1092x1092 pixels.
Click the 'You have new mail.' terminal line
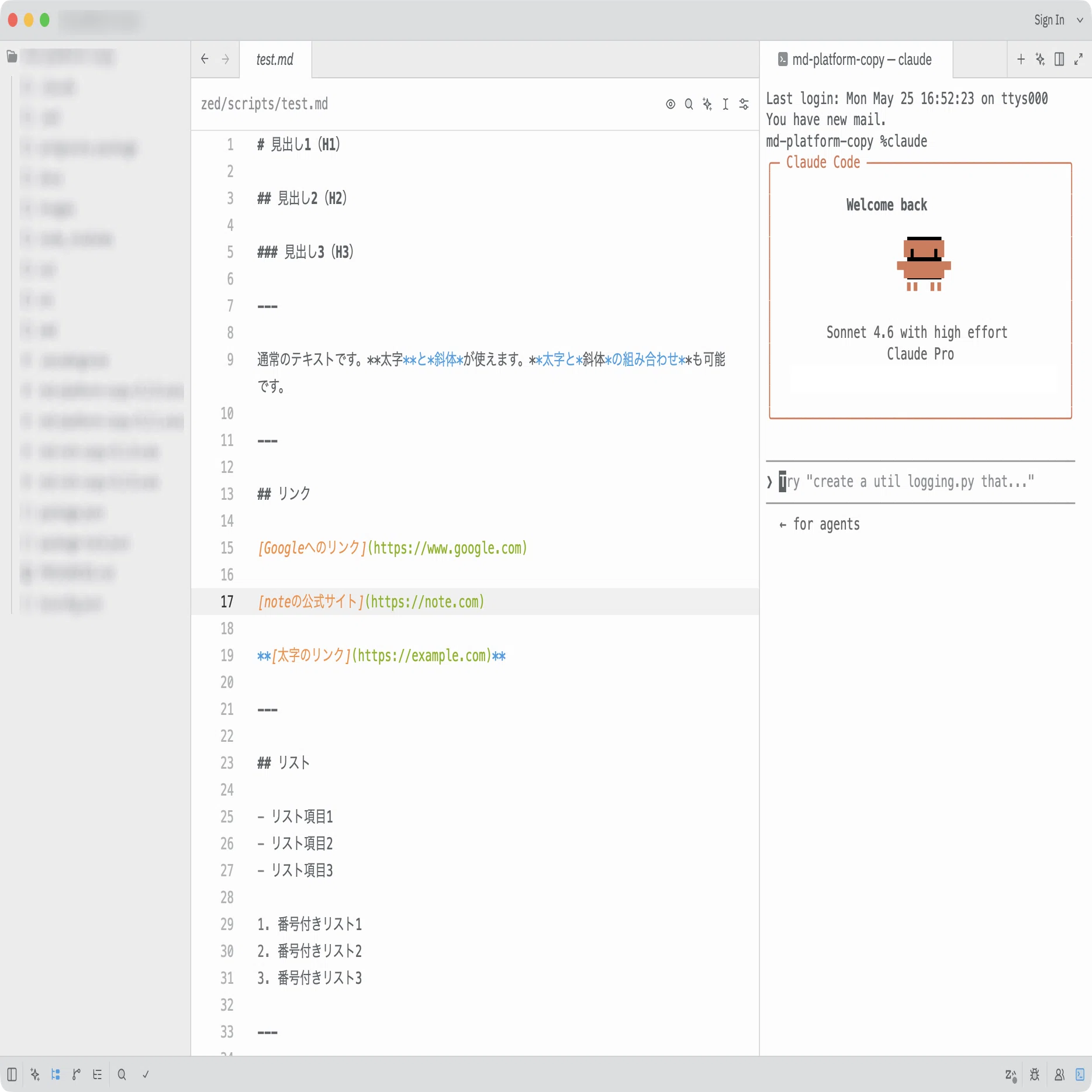(x=825, y=119)
